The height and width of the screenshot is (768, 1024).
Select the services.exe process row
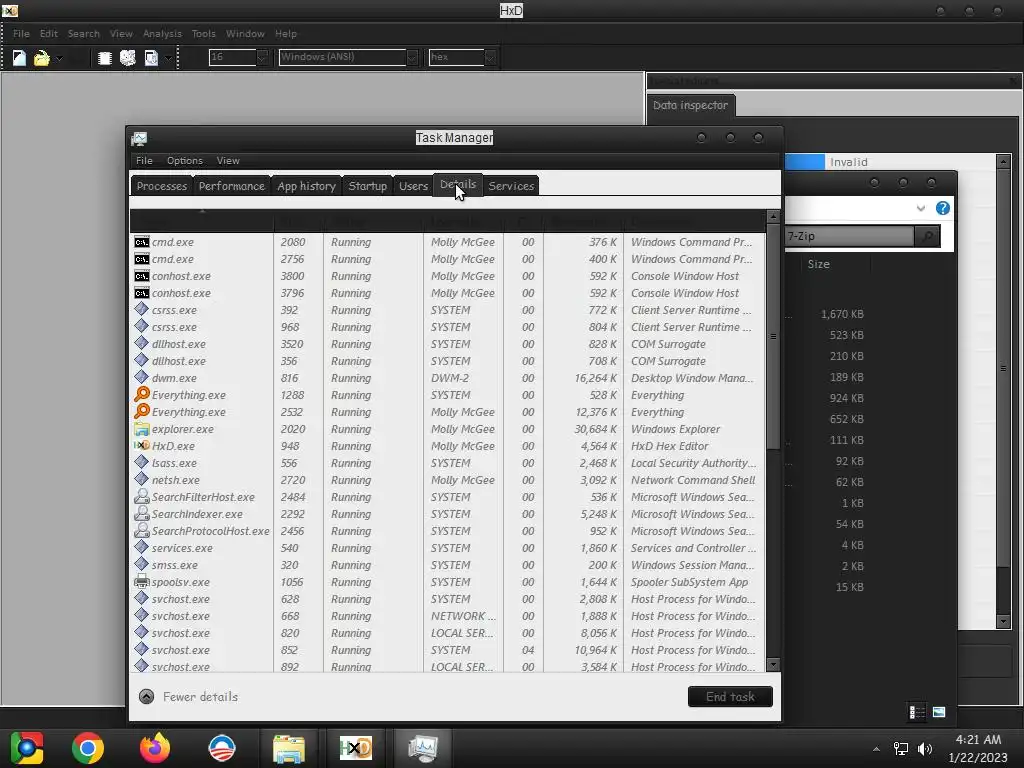[448, 548]
